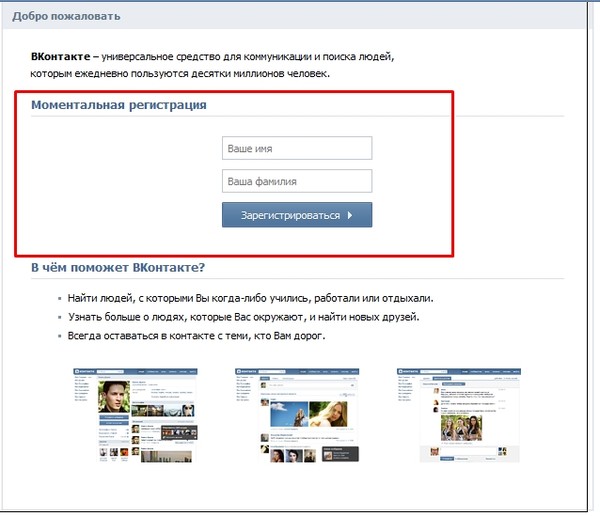Click the "Зарегистрироваться" register button

pos(297,215)
